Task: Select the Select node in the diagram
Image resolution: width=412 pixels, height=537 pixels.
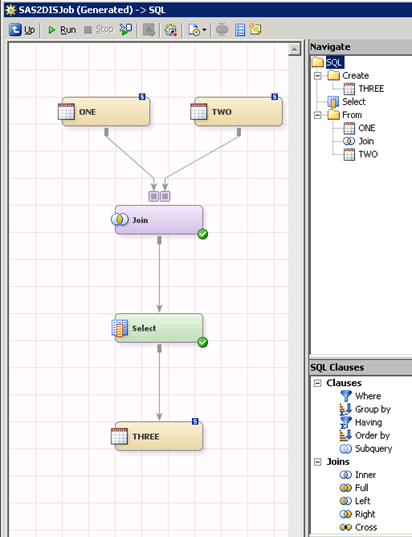Action: pos(159,328)
